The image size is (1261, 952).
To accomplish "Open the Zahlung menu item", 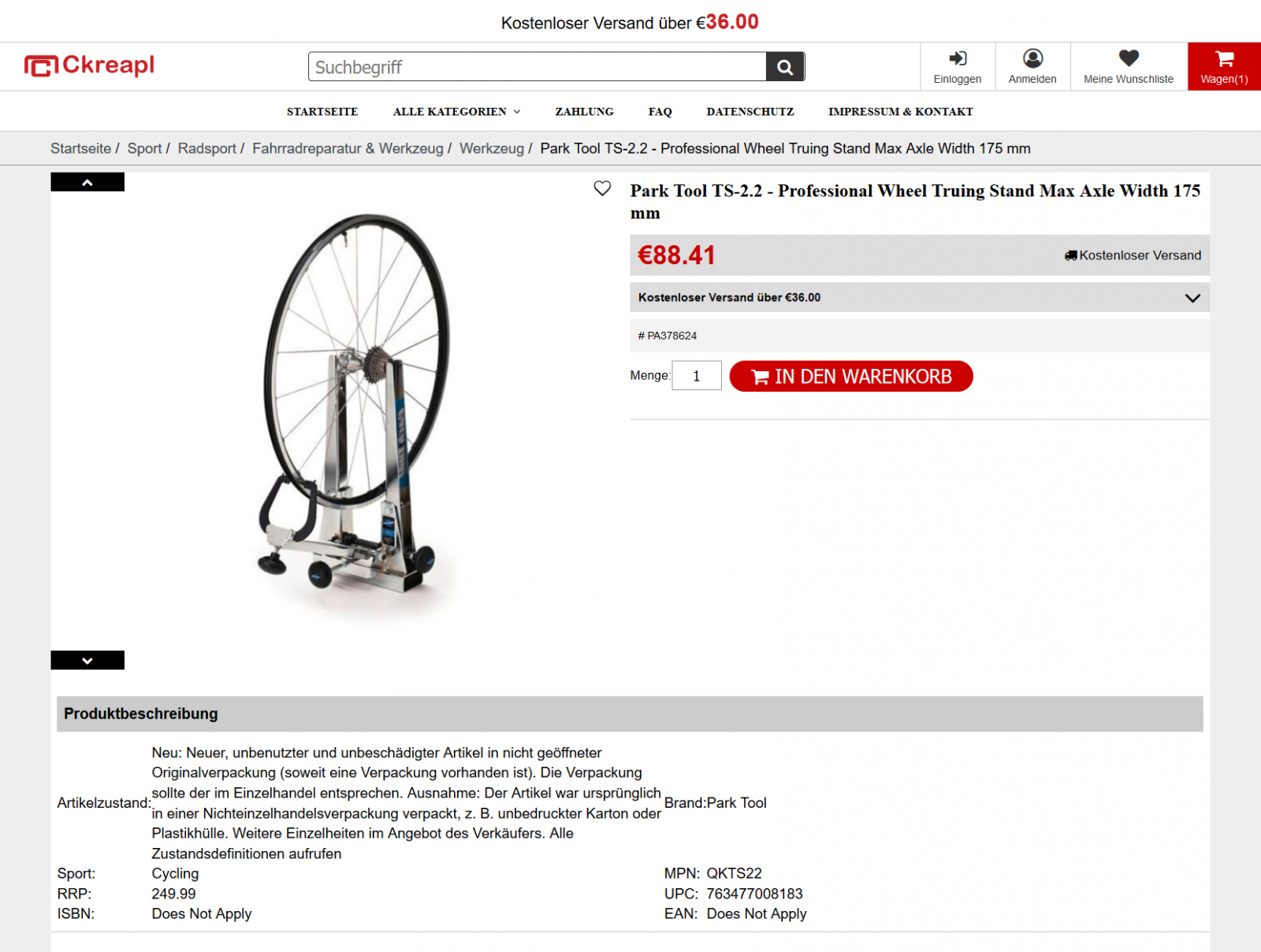I will point(584,112).
